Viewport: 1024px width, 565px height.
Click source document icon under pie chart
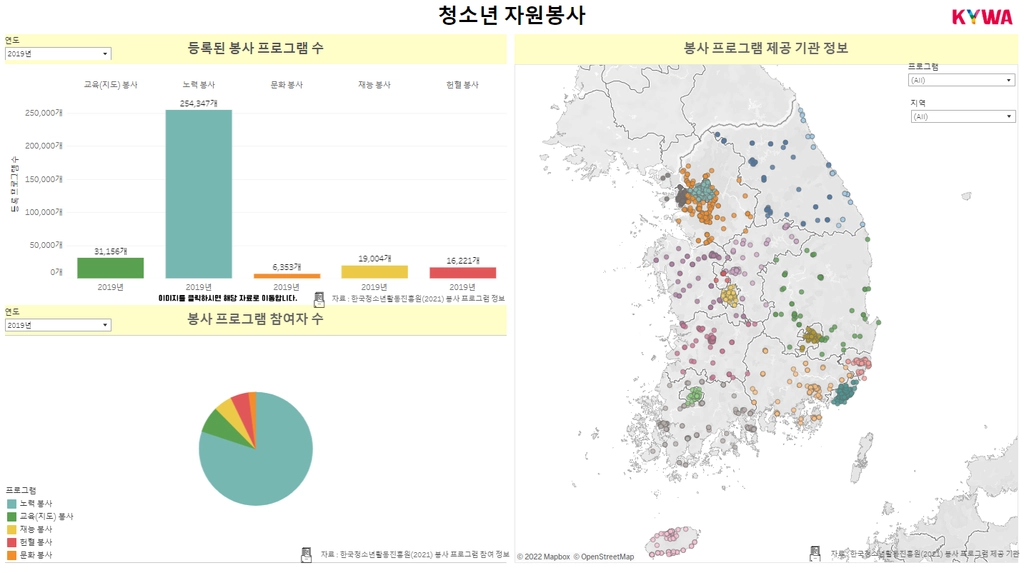pos(306,555)
